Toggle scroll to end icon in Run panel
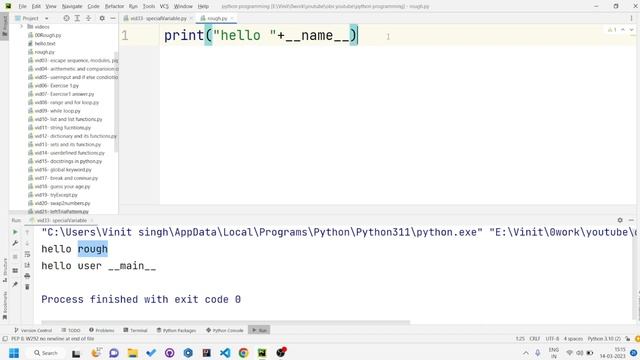Screen dimensions: 640x360 [27, 265]
